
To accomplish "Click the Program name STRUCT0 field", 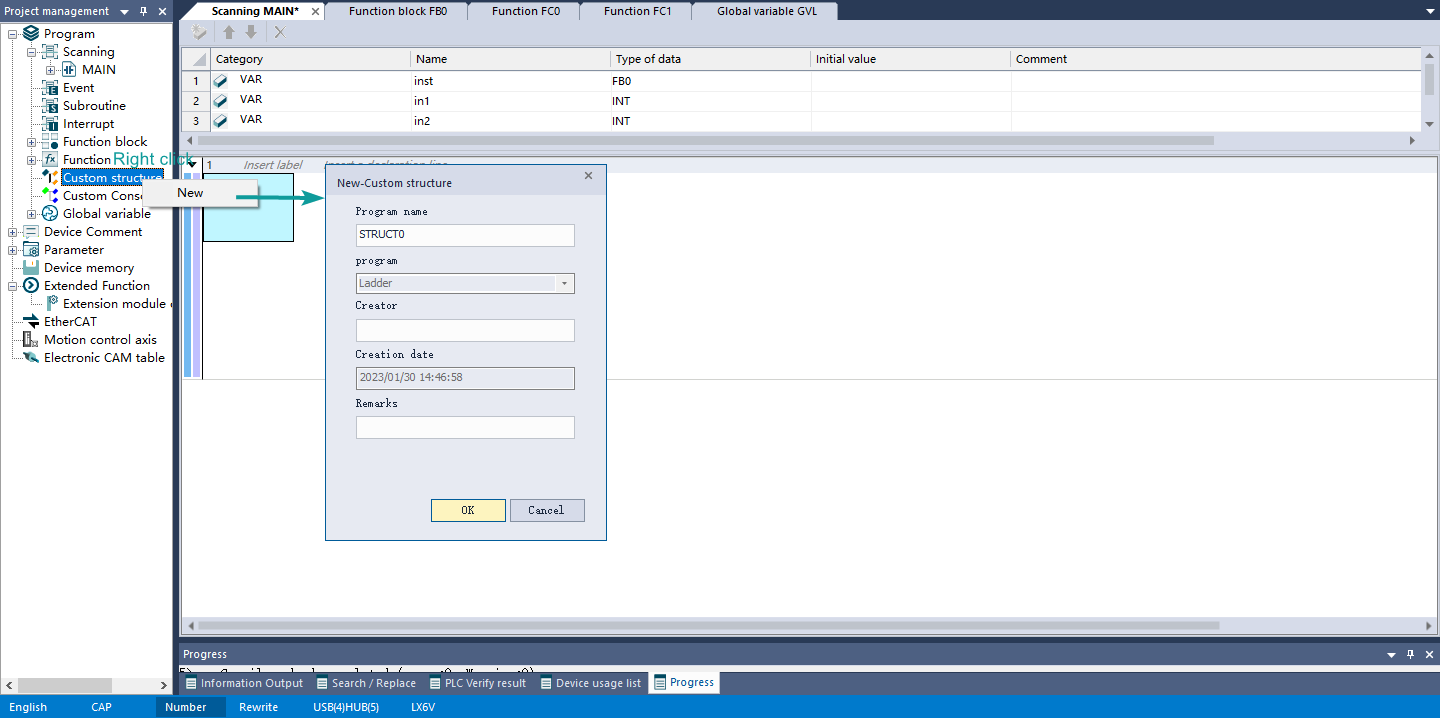I will (x=465, y=235).
